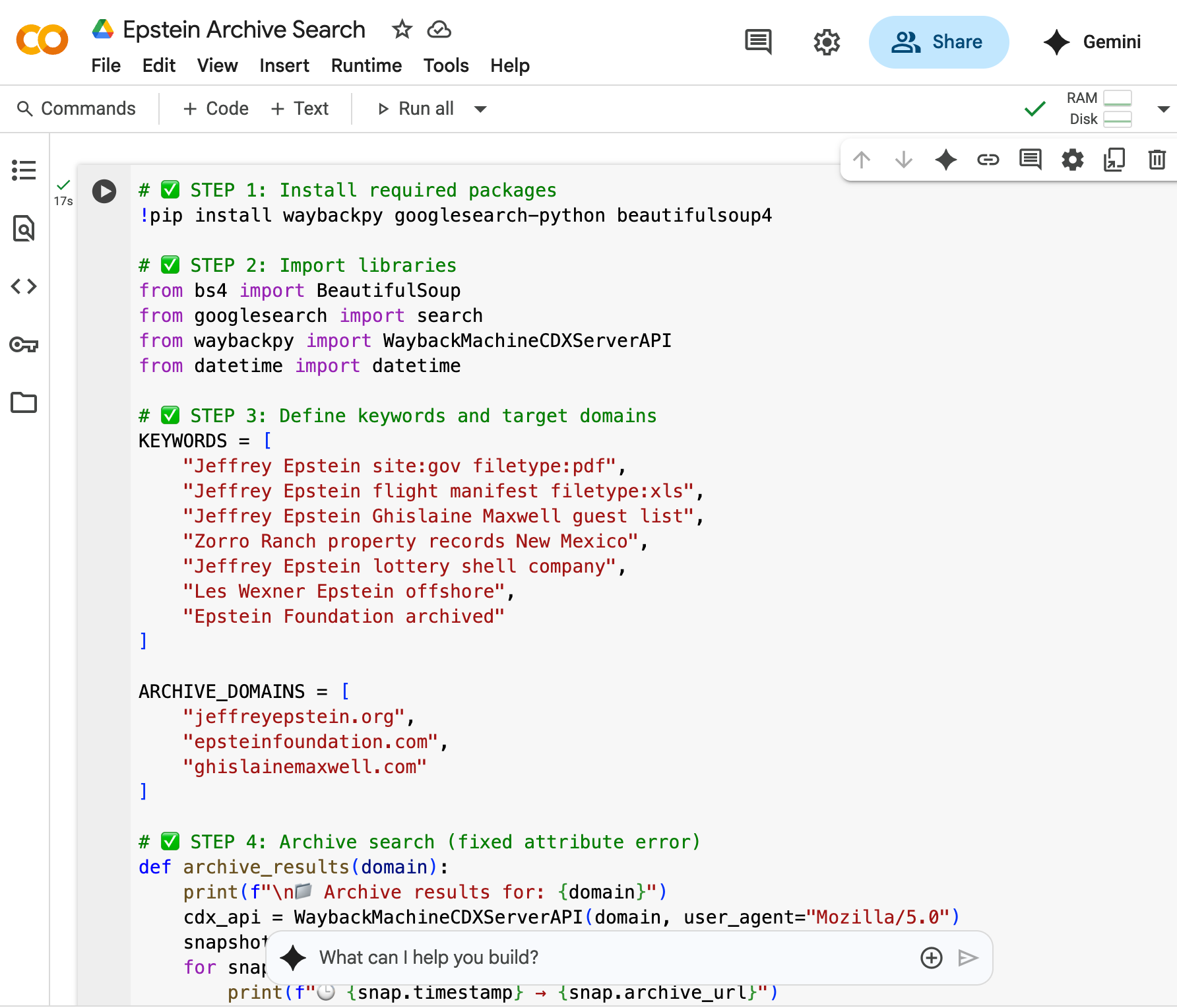Open the Colab logo home link

pos(42,40)
